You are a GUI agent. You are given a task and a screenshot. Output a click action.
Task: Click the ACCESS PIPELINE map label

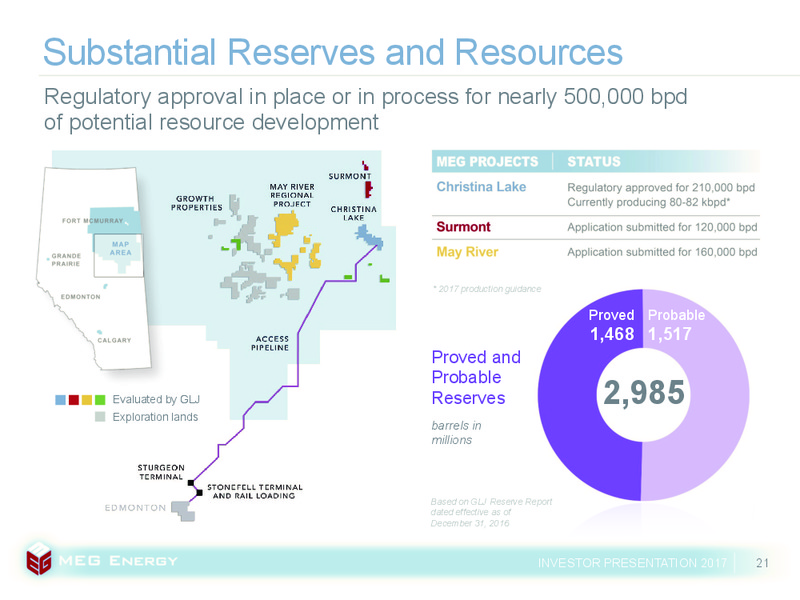click(270, 343)
